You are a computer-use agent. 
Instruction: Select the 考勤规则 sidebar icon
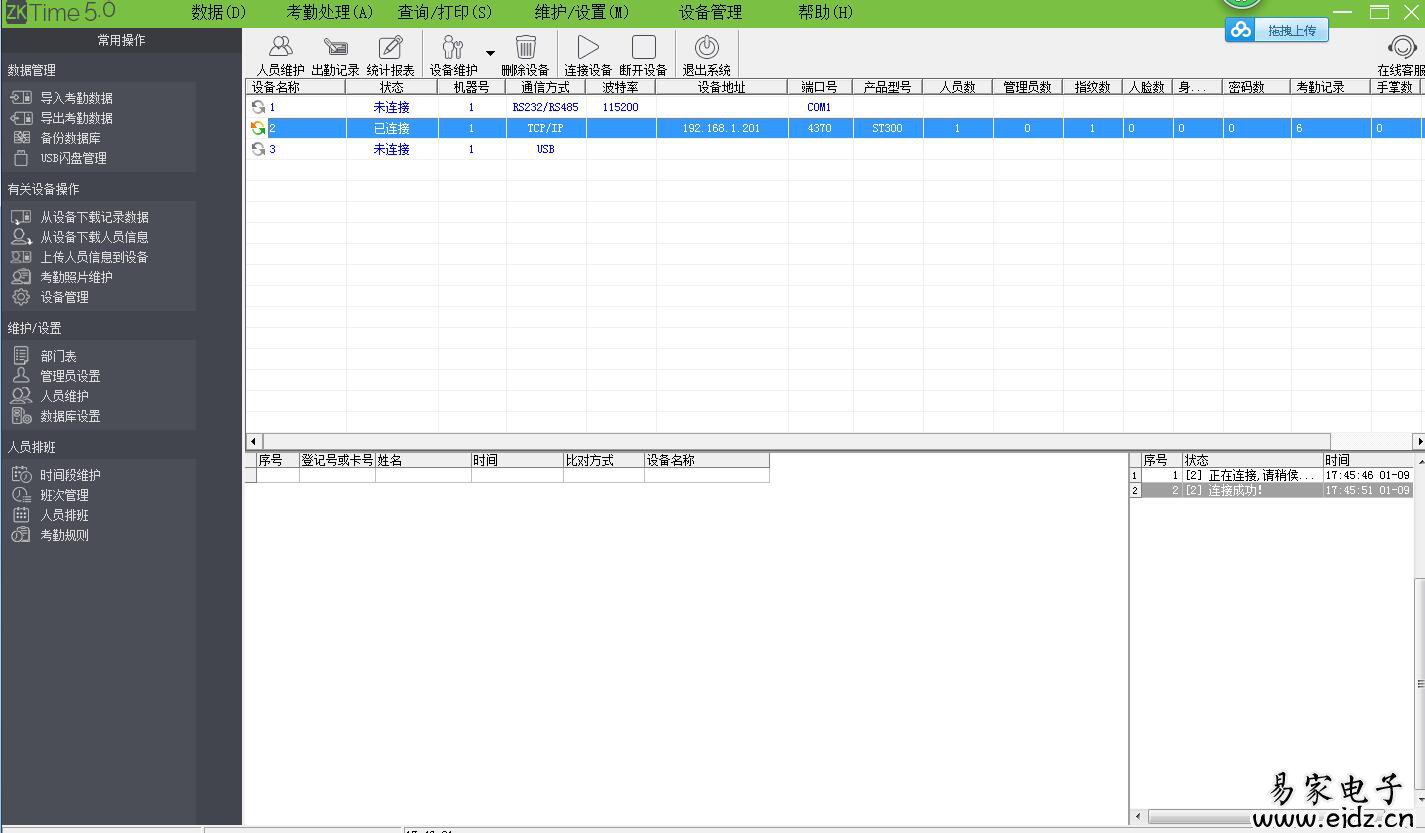(21, 535)
